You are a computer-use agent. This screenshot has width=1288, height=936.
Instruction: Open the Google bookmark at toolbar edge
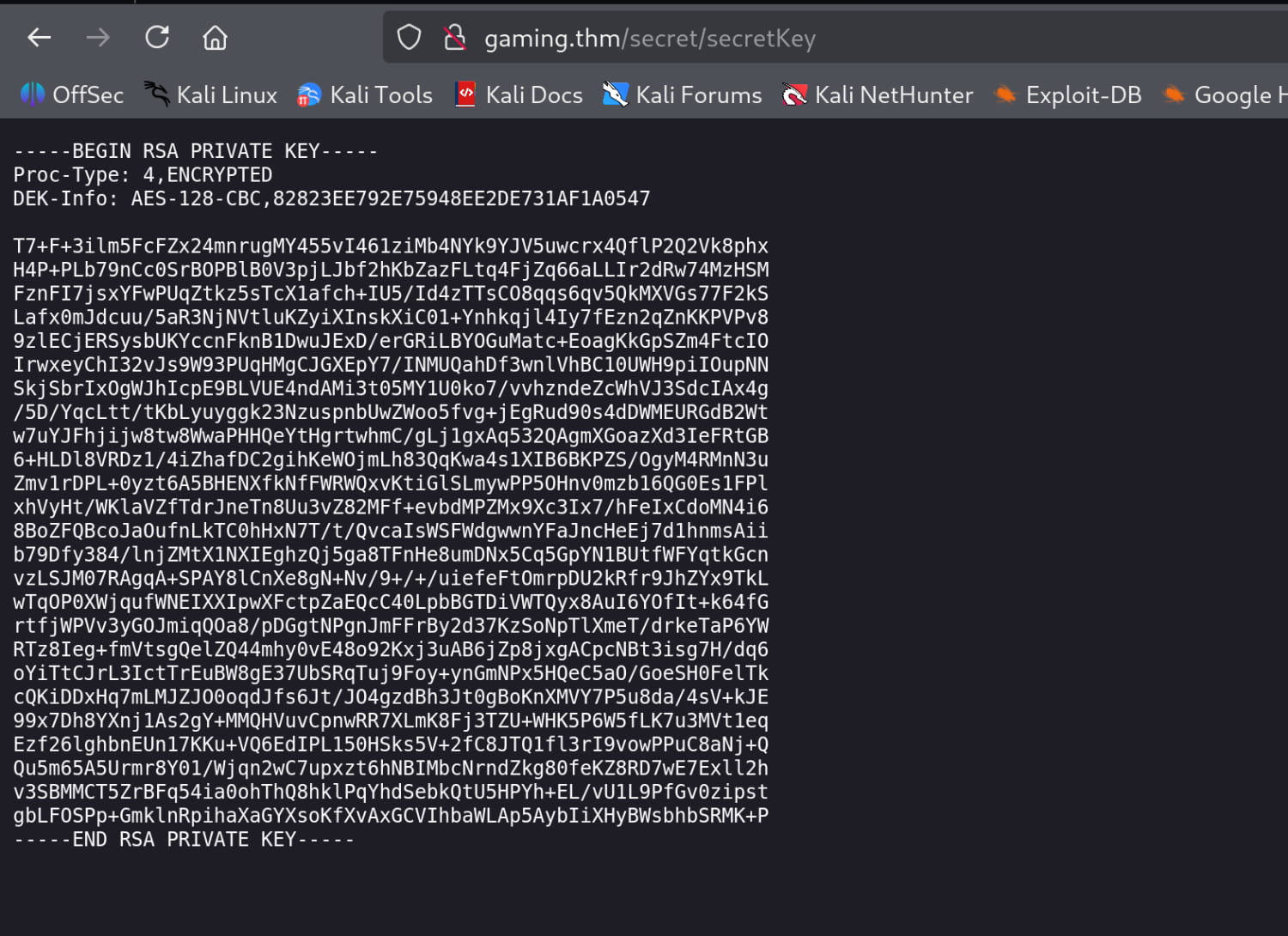click(x=1224, y=94)
